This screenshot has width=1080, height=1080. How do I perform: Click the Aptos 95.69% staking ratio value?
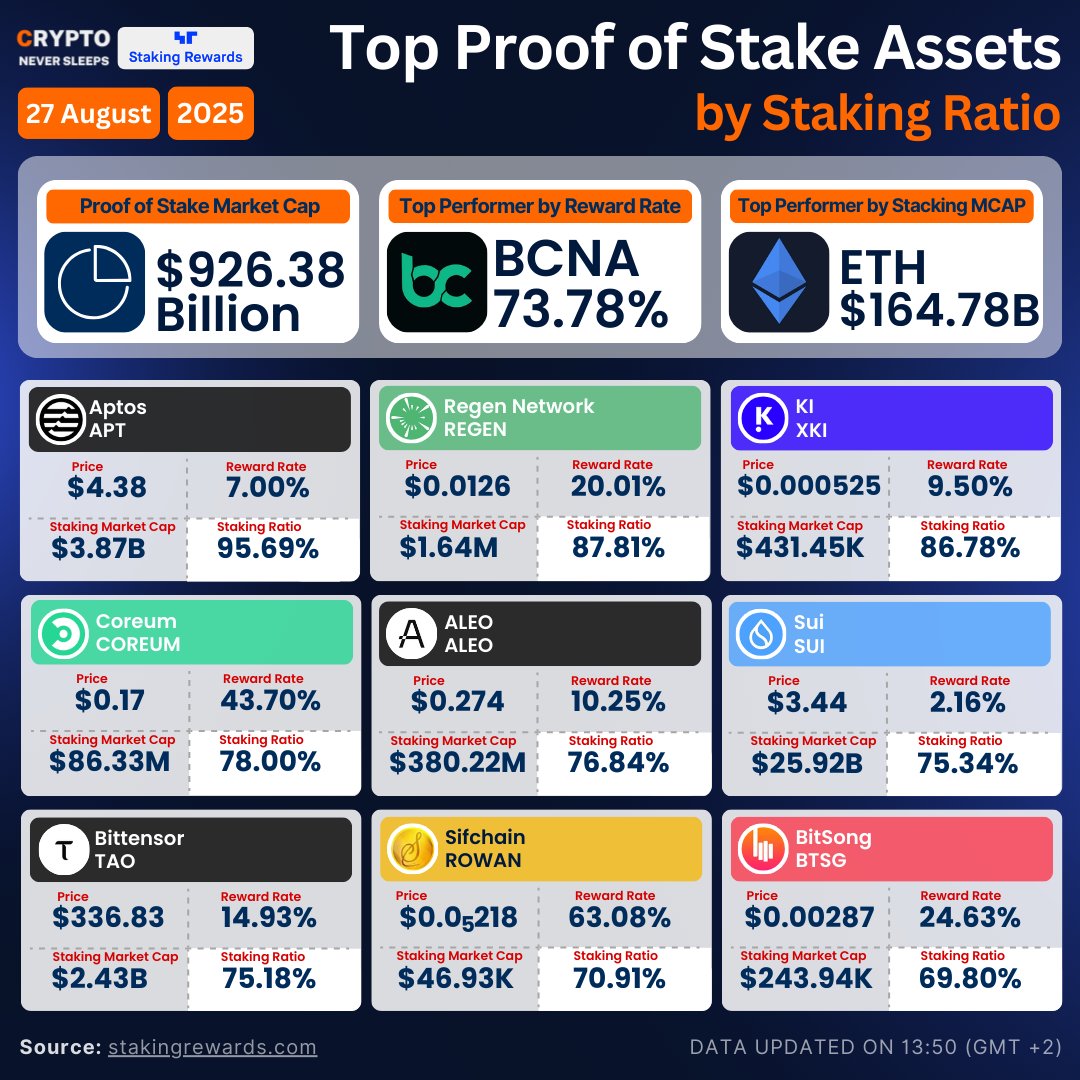click(268, 548)
